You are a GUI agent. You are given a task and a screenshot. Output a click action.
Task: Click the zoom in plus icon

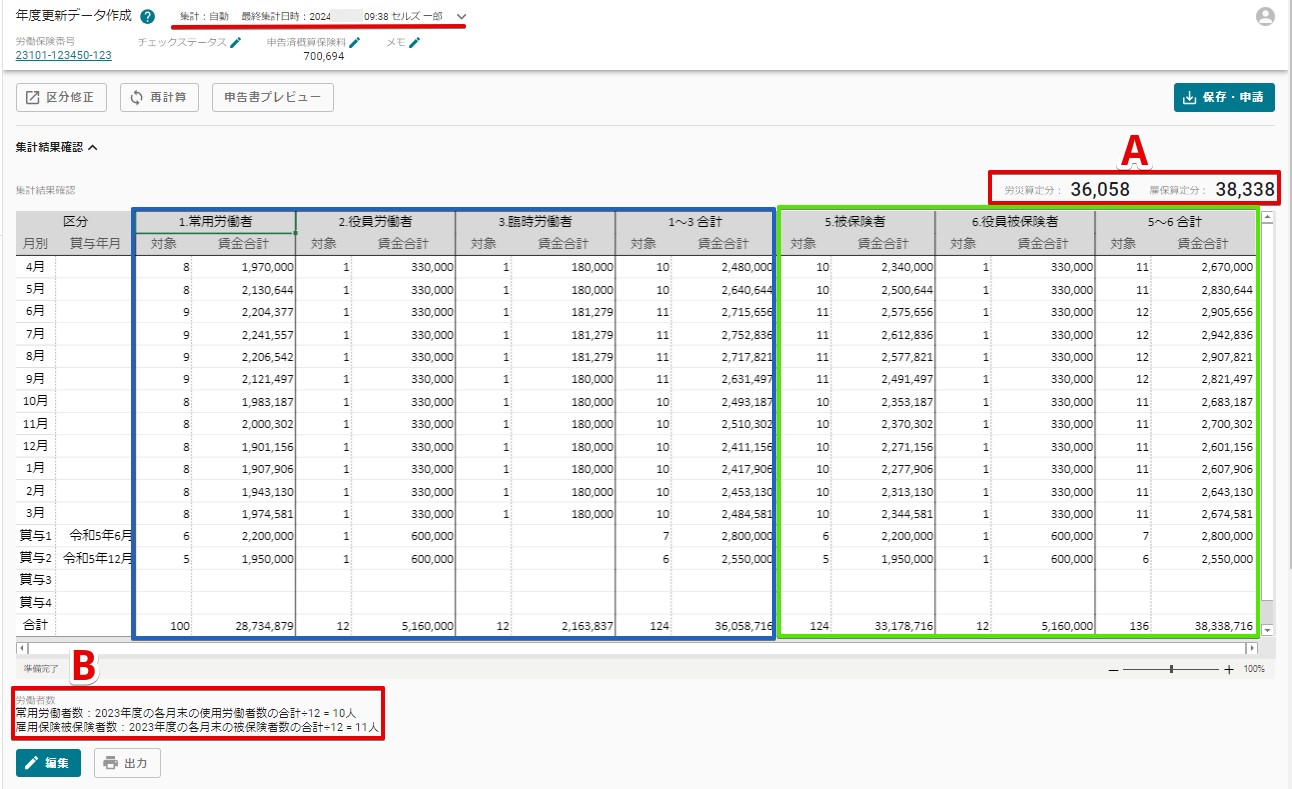(1229, 669)
